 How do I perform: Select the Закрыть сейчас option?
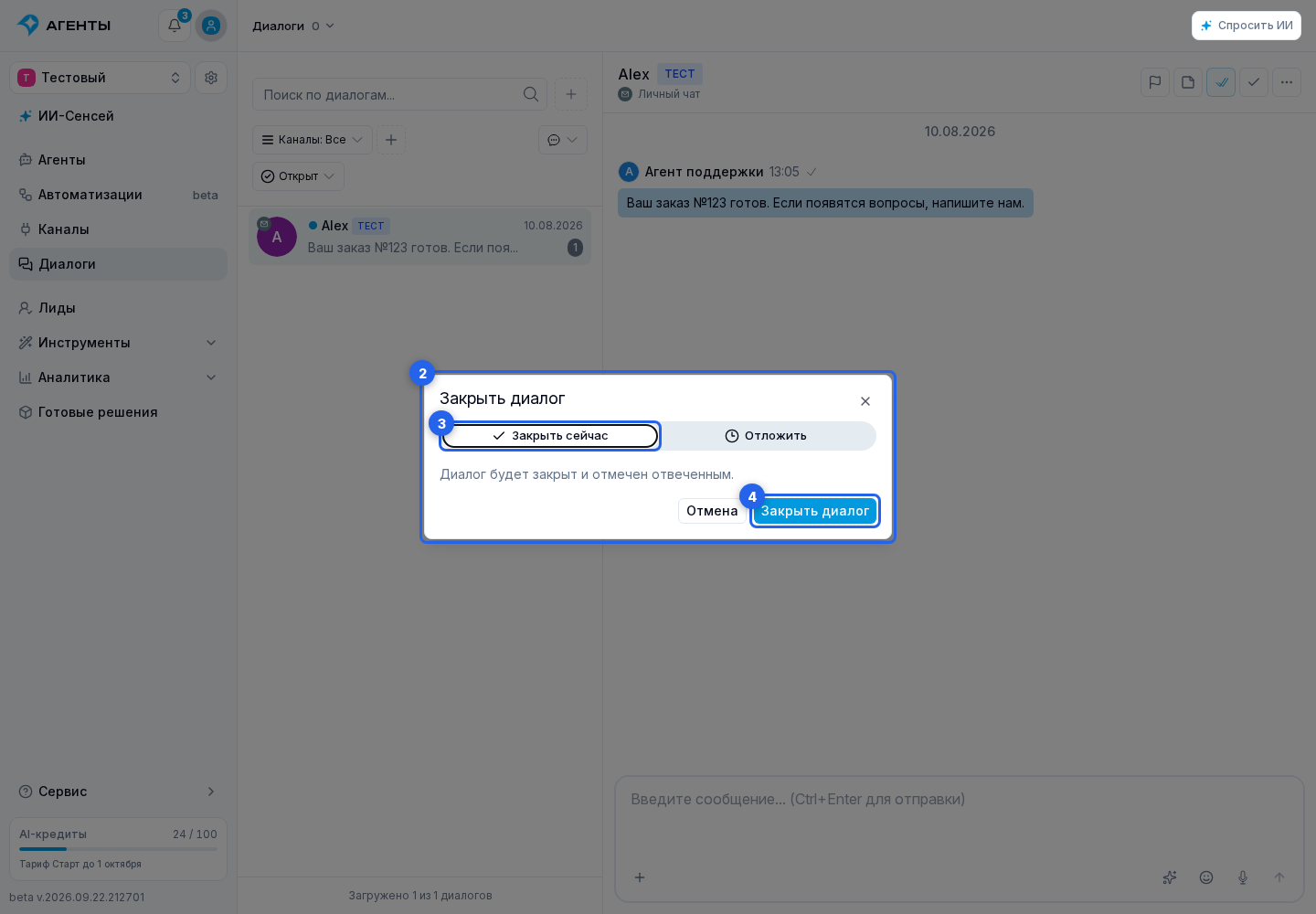(550, 436)
